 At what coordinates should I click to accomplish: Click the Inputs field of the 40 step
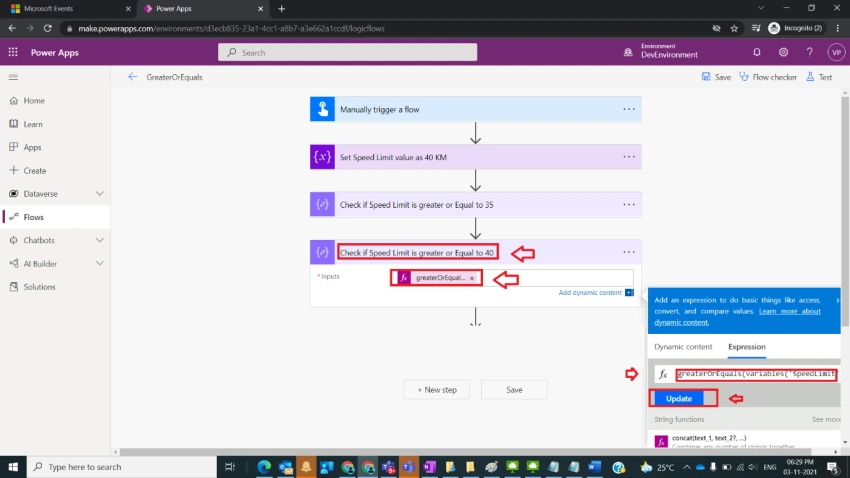click(x=511, y=278)
